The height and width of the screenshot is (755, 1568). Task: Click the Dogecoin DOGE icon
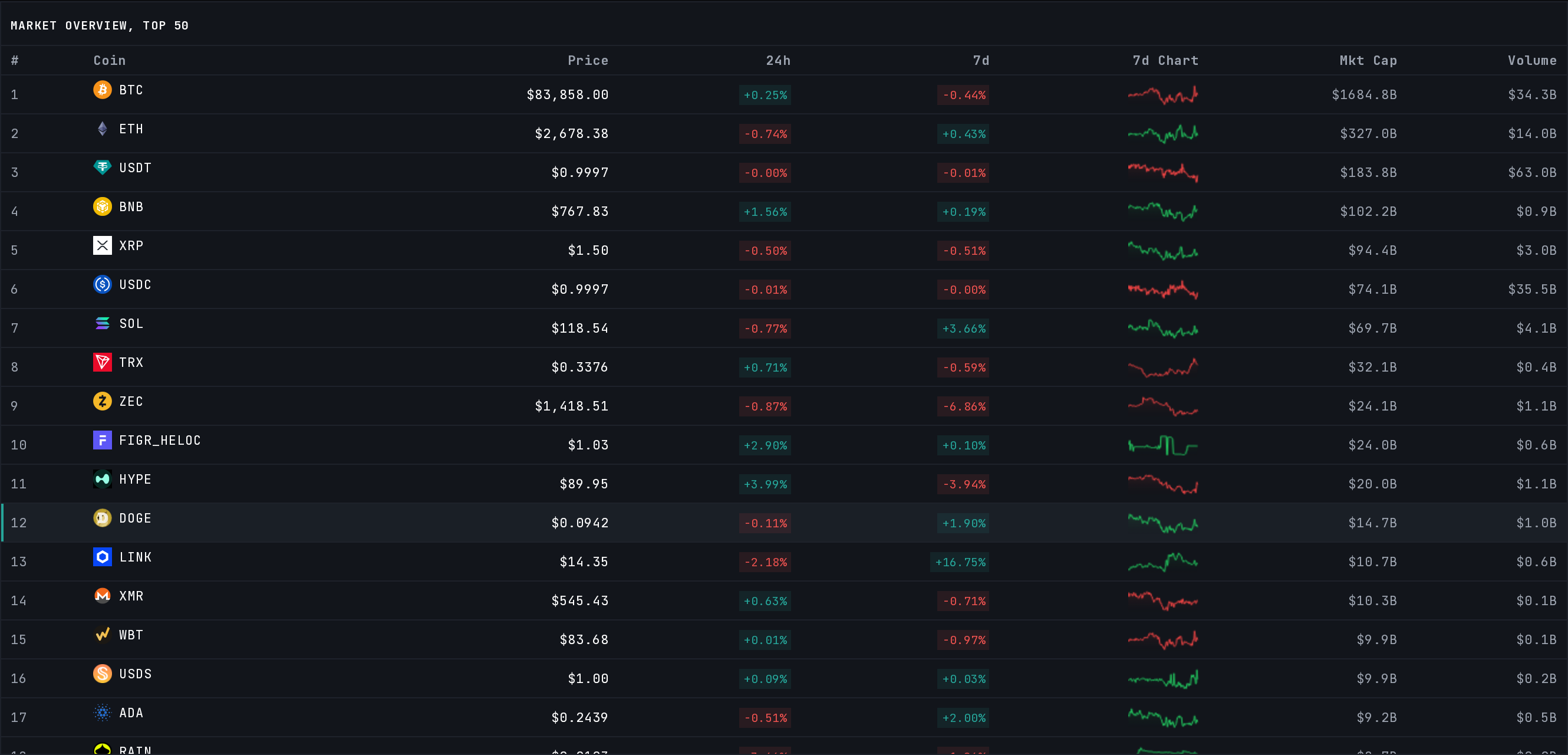[102, 518]
